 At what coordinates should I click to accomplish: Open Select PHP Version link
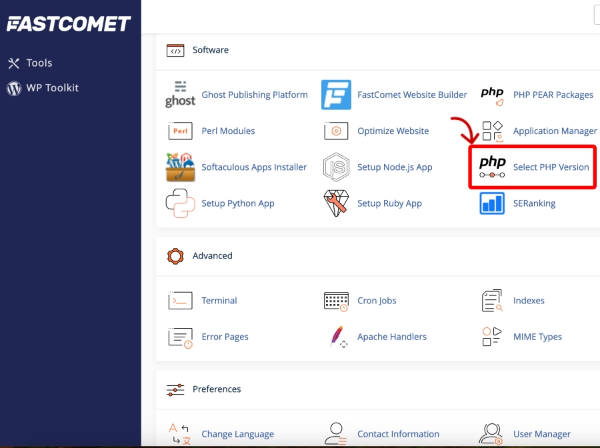pyautogui.click(x=551, y=167)
